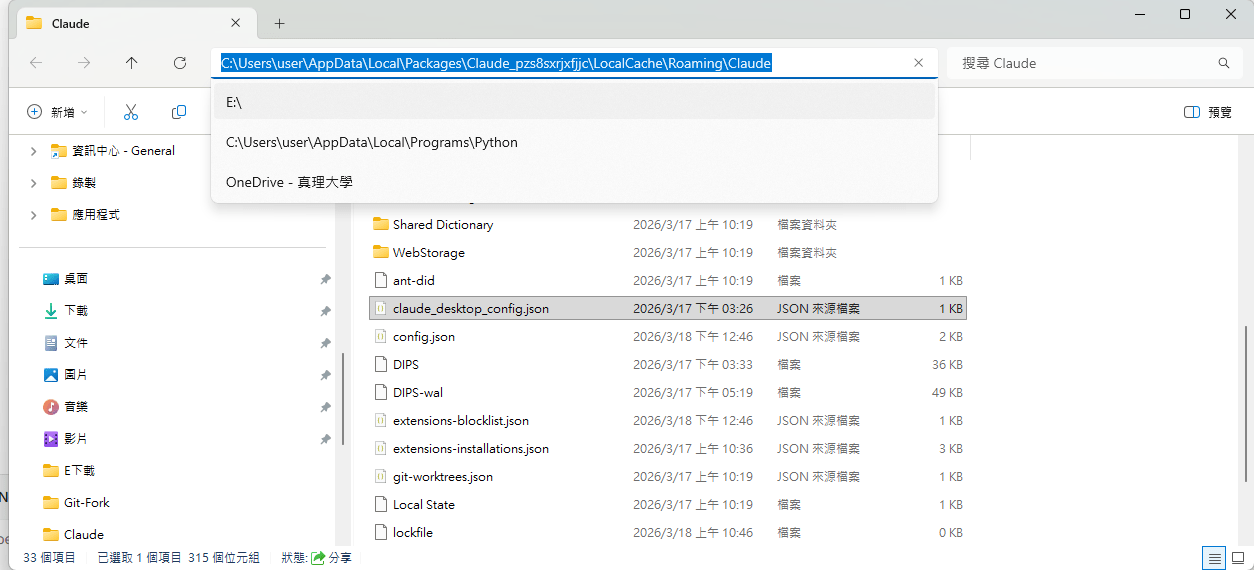The image size is (1254, 570).
Task: Choose OneDrive - 真理大學 suggestion
Action: coord(575,182)
